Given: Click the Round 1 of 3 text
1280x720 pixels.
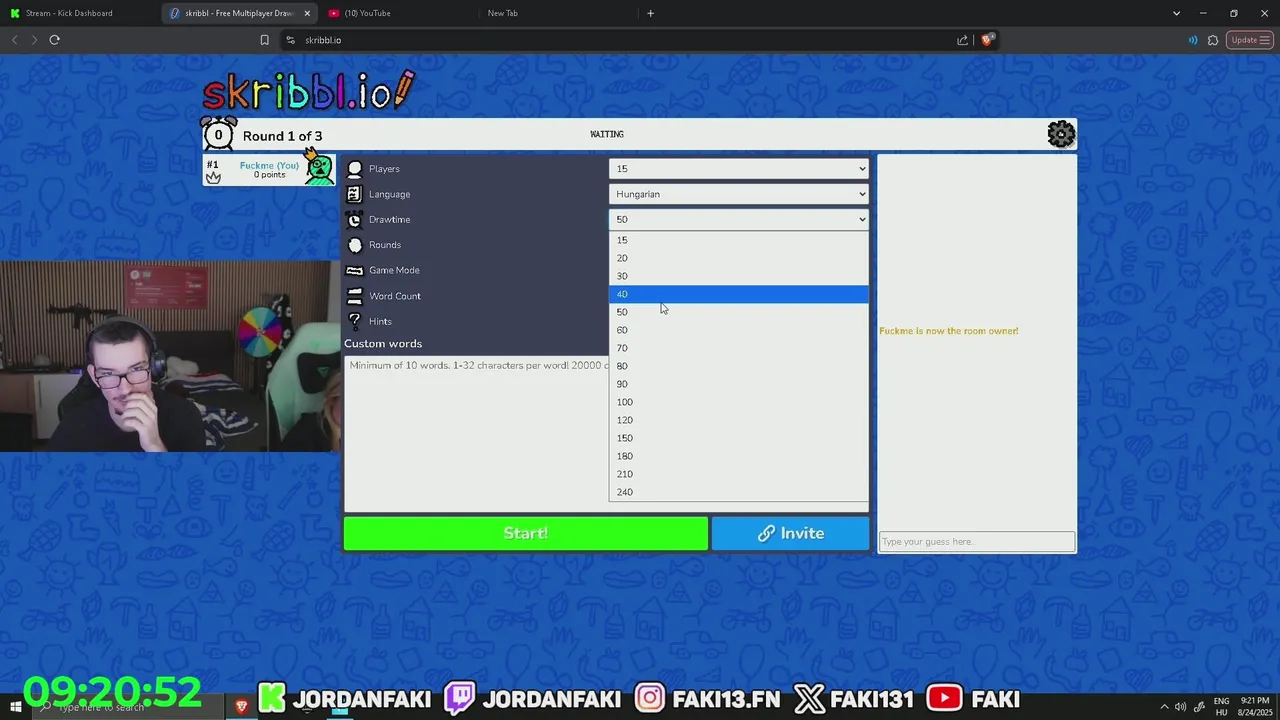Looking at the screenshot, I should click(282, 136).
